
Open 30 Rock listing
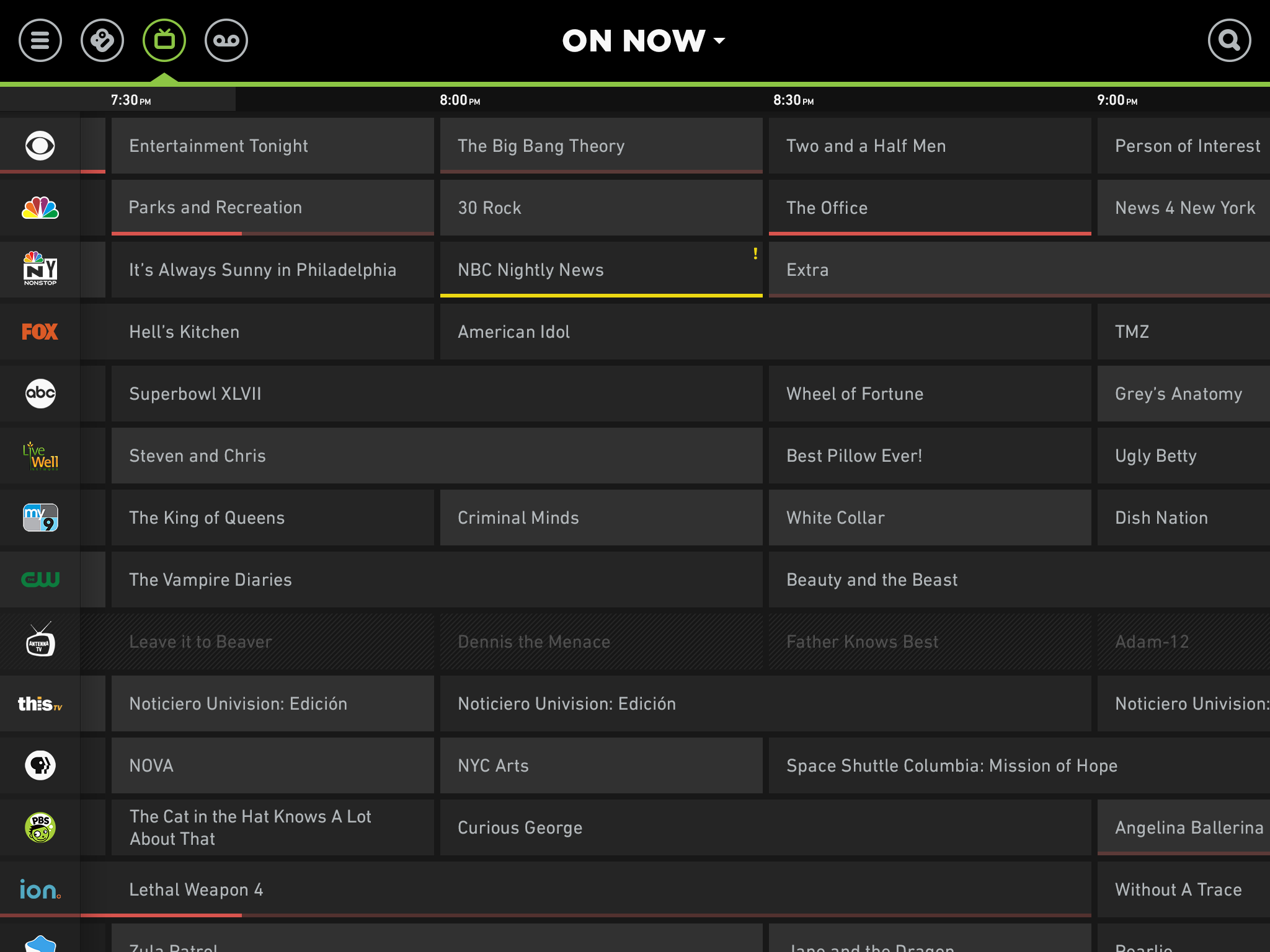click(x=602, y=208)
